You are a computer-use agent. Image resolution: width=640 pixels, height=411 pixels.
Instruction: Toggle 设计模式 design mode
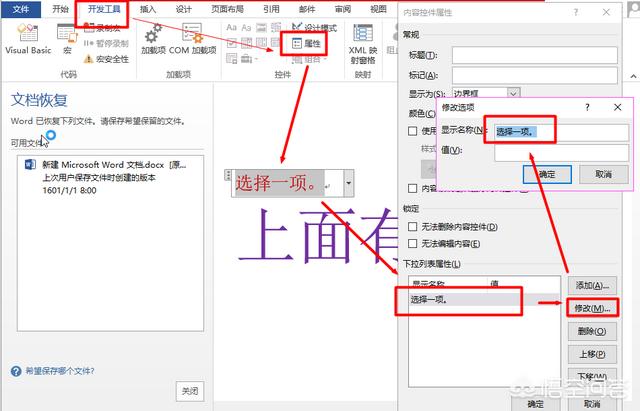315,27
